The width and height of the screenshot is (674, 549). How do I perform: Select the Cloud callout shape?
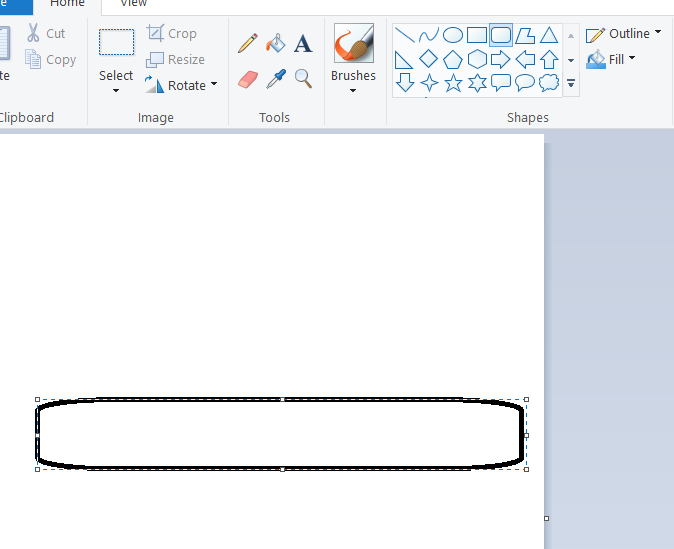click(x=549, y=83)
